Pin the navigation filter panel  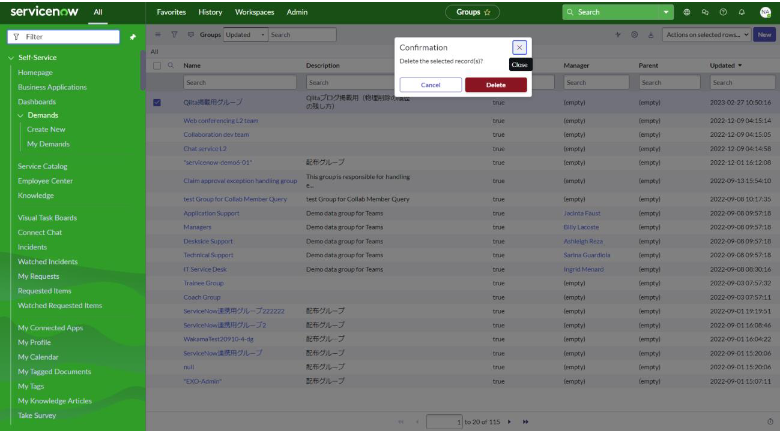(133, 37)
